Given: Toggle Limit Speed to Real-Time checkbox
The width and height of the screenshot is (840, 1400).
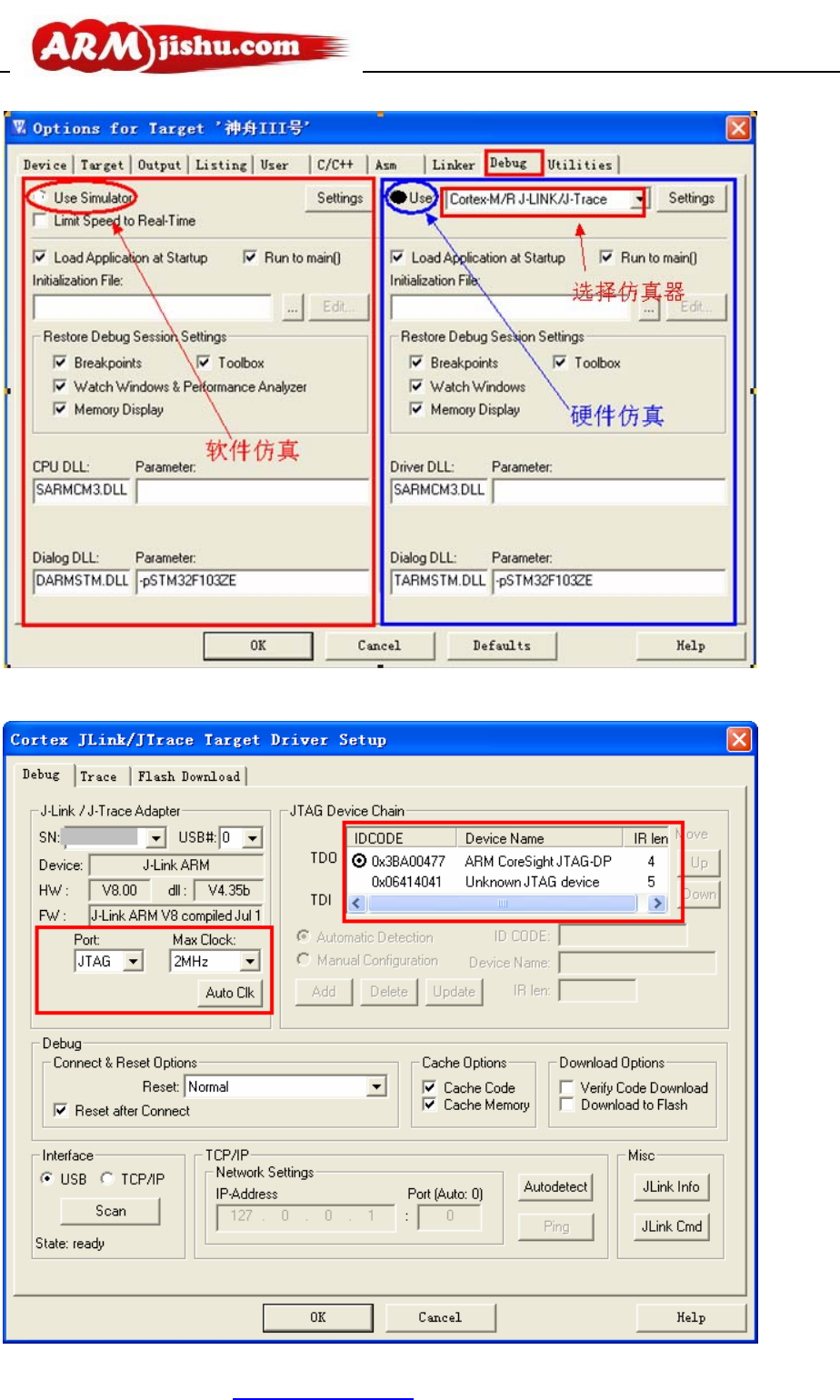Looking at the screenshot, I should click(x=40, y=221).
